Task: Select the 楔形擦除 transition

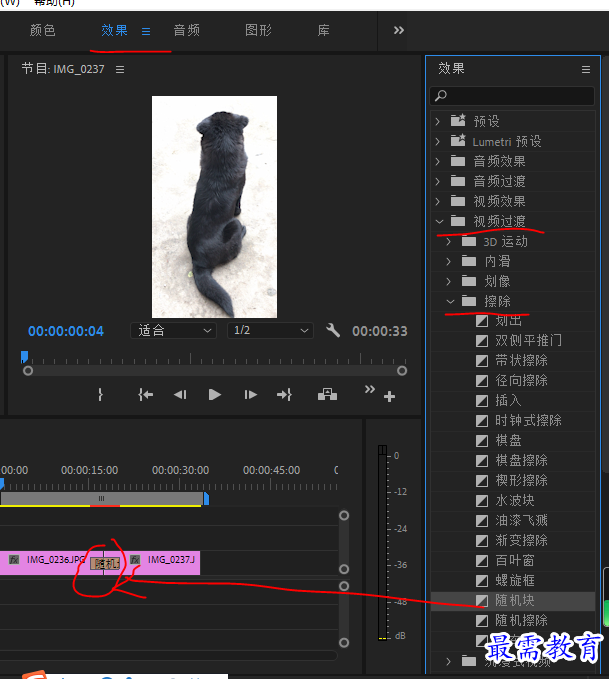Action: coord(522,480)
